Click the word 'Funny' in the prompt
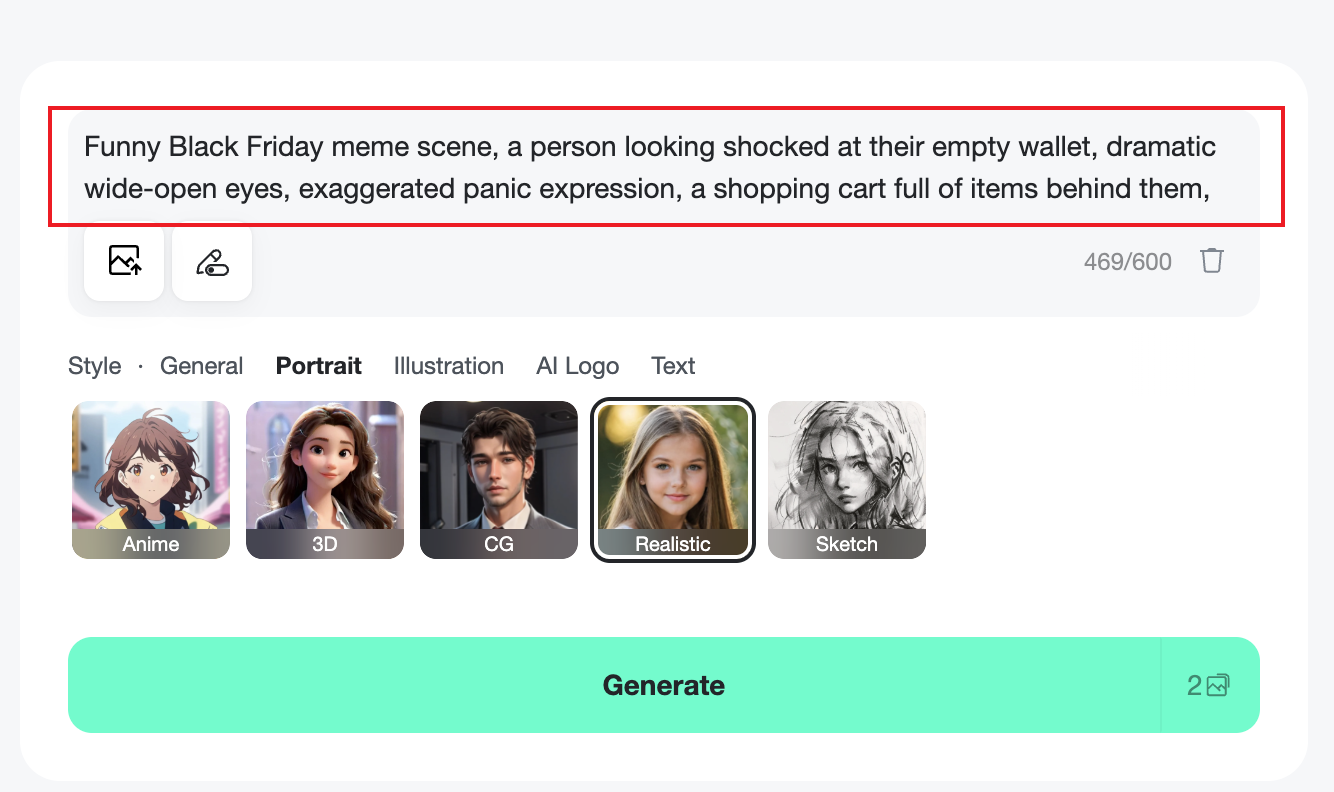 (122, 147)
